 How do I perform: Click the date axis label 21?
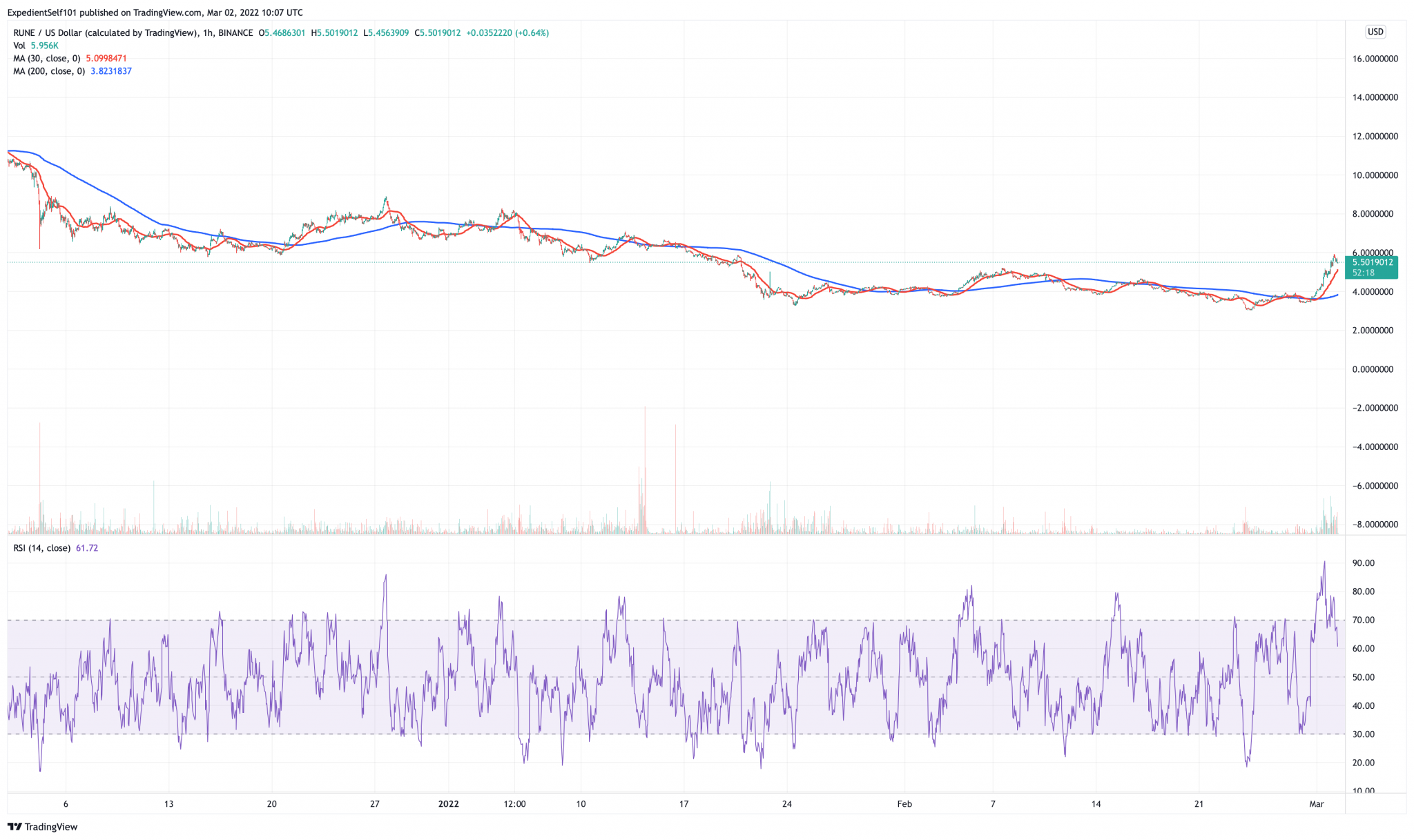click(x=1199, y=804)
